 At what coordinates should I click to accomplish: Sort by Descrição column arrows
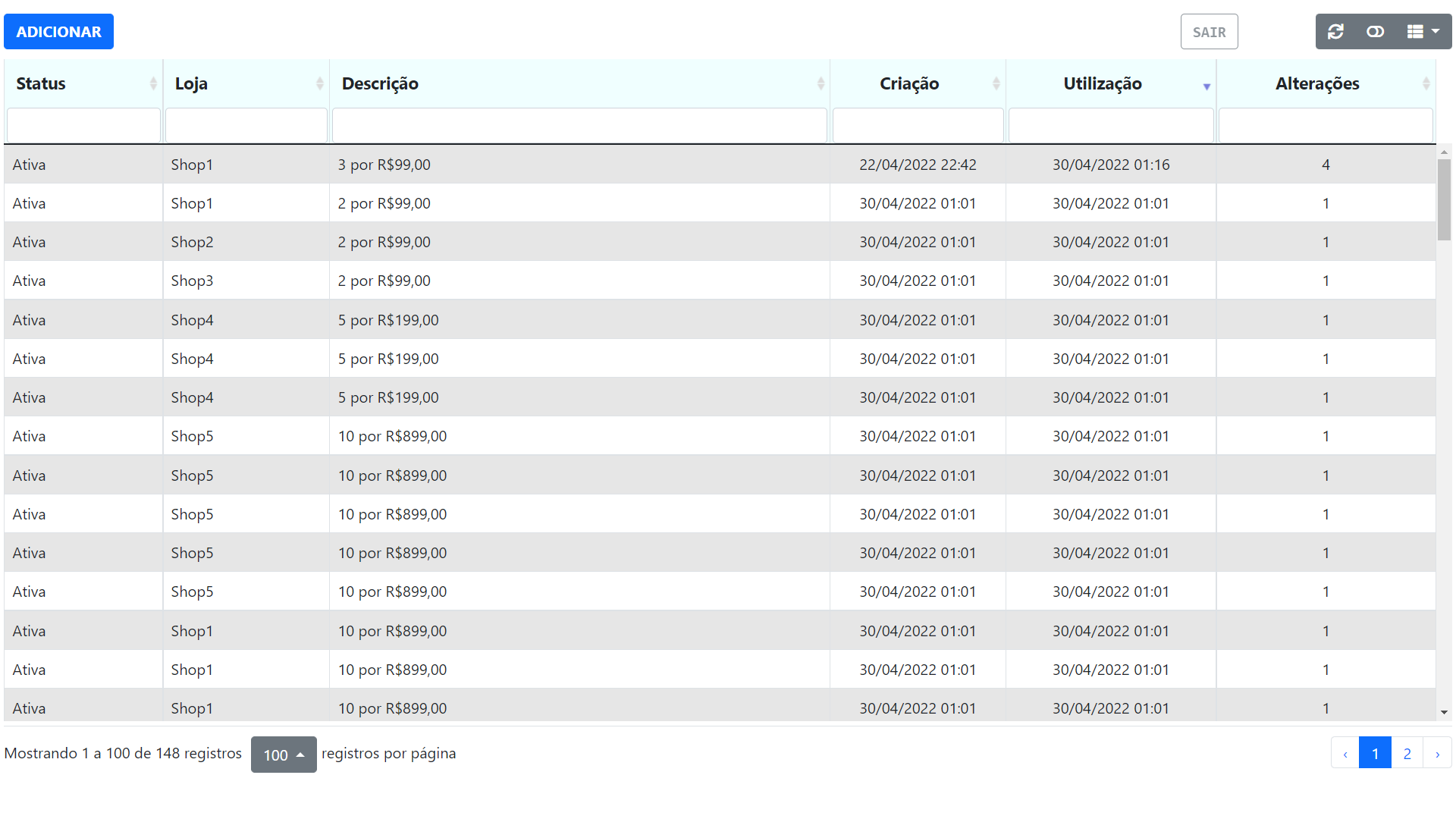(821, 83)
